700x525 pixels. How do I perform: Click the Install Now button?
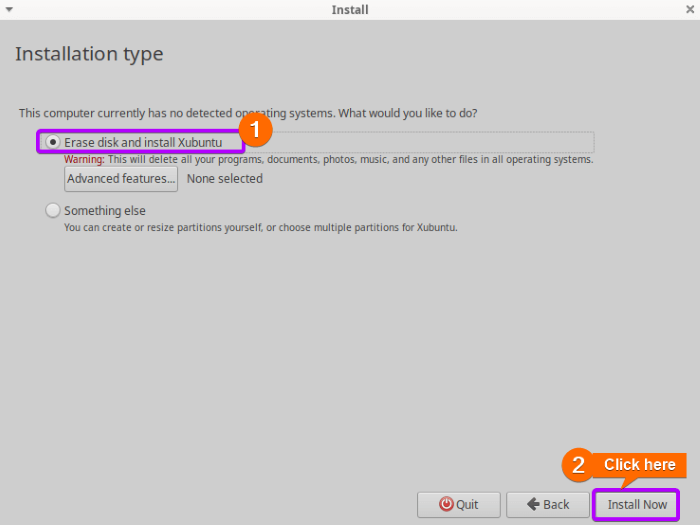click(x=637, y=504)
